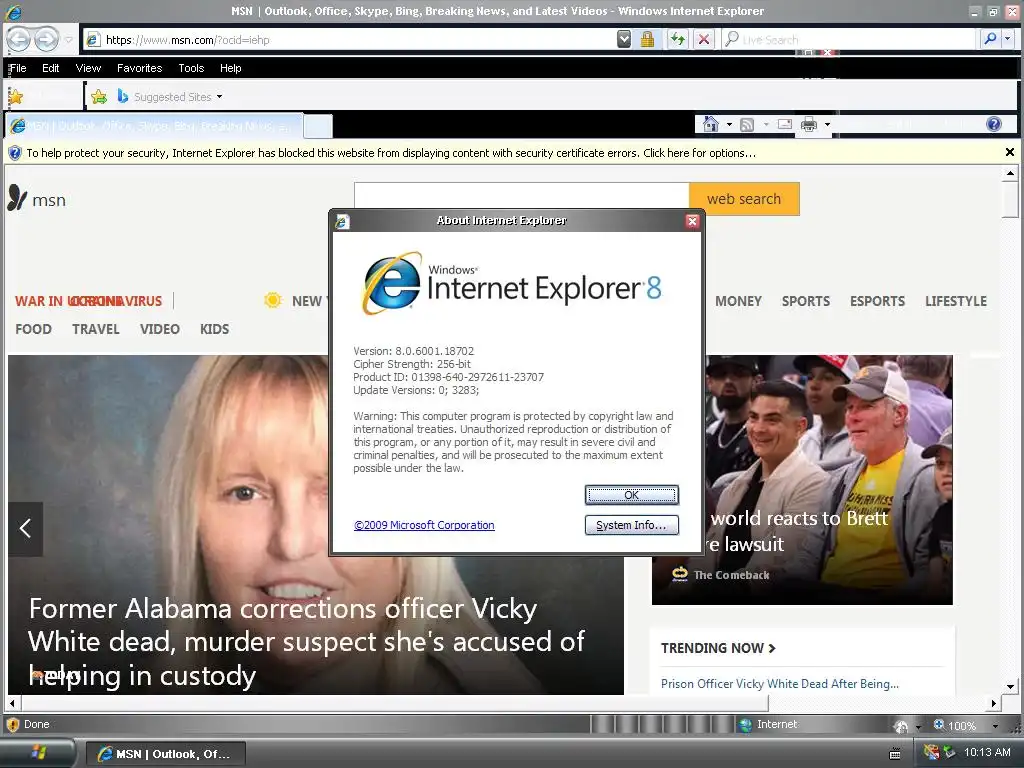
Task: Open the Brett Favre lawsuit story thumbnail
Action: click(x=828, y=479)
